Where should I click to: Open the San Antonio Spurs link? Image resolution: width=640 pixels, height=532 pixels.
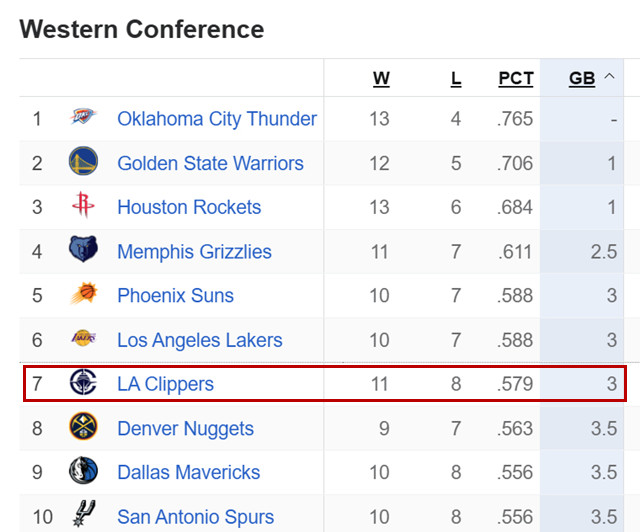tap(196, 517)
